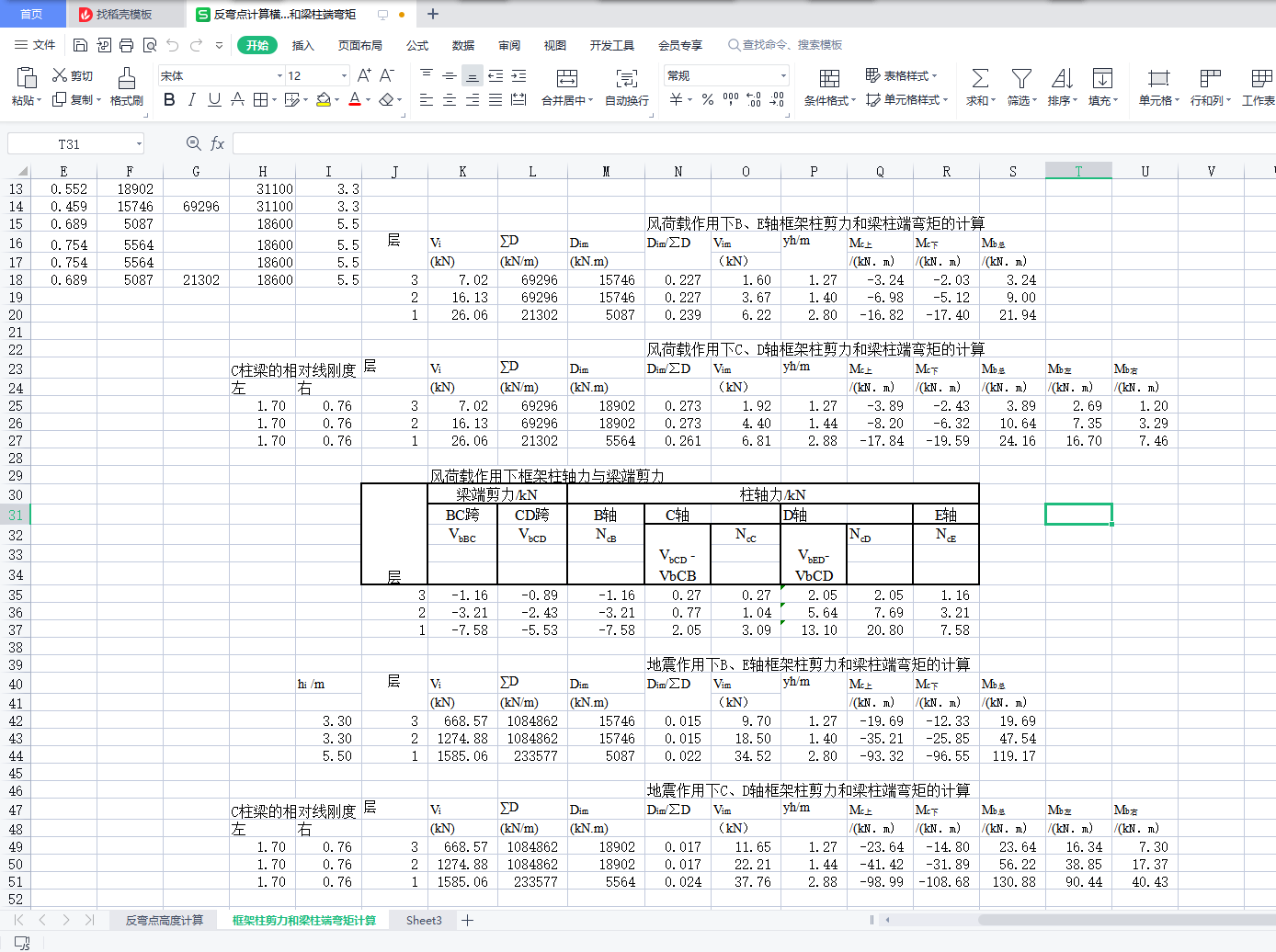This screenshot has width=1276, height=952.
Task: Open the 宋体 font name dropdown
Action: pos(279,76)
